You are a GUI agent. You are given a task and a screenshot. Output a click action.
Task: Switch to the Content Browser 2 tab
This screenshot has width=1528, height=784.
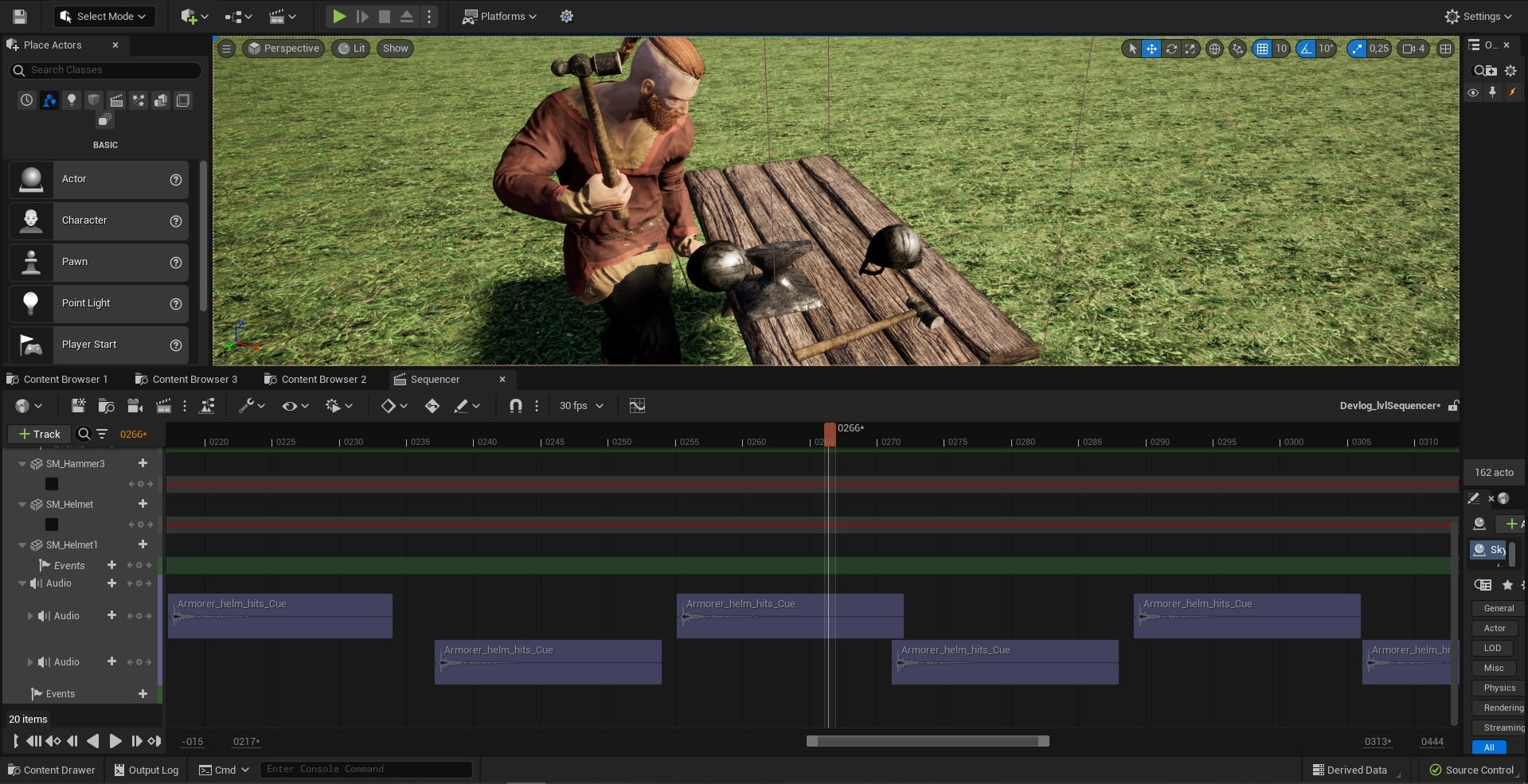point(316,379)
